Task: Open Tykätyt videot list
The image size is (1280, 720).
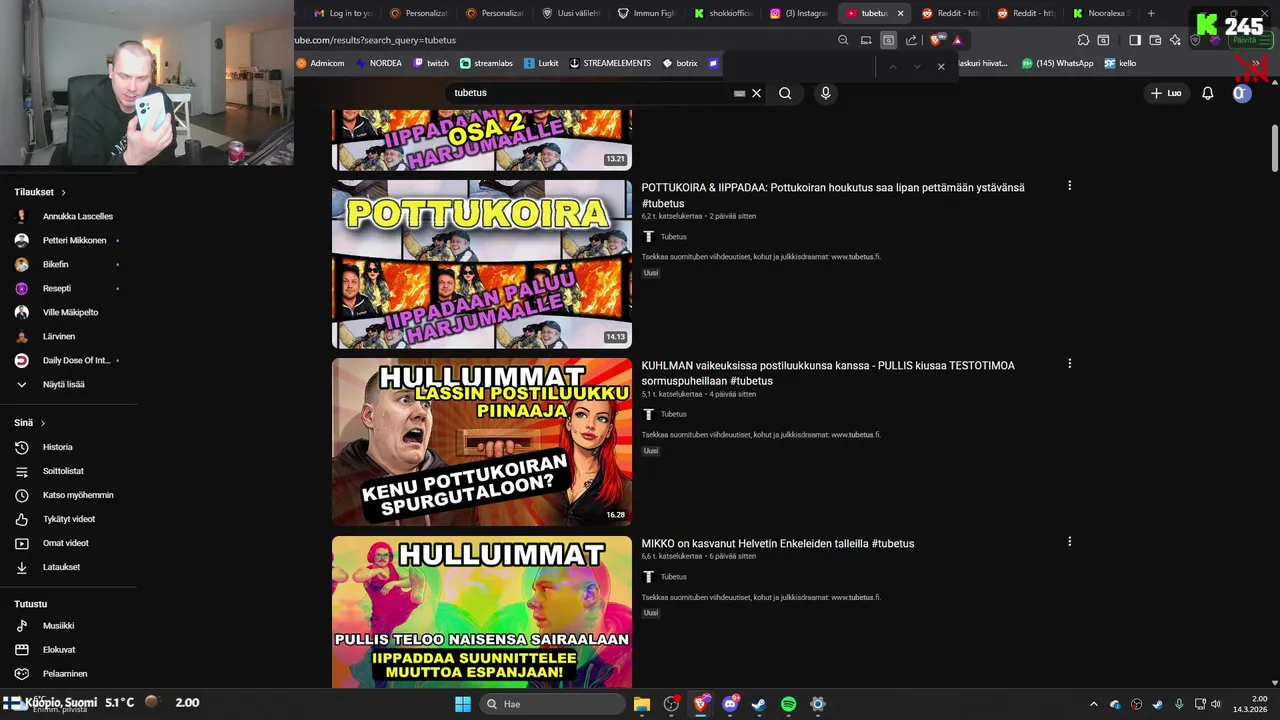Action: [70, 519]
